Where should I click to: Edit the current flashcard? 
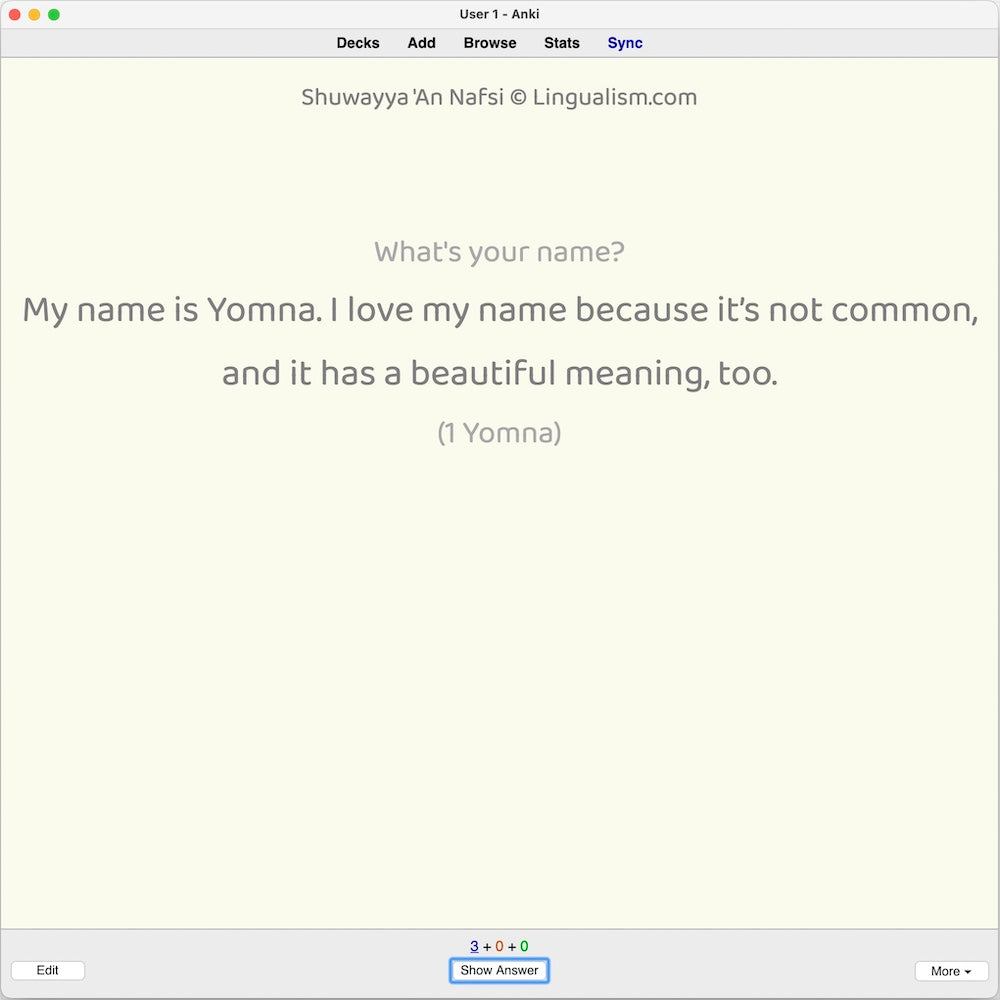click(47, 970)
